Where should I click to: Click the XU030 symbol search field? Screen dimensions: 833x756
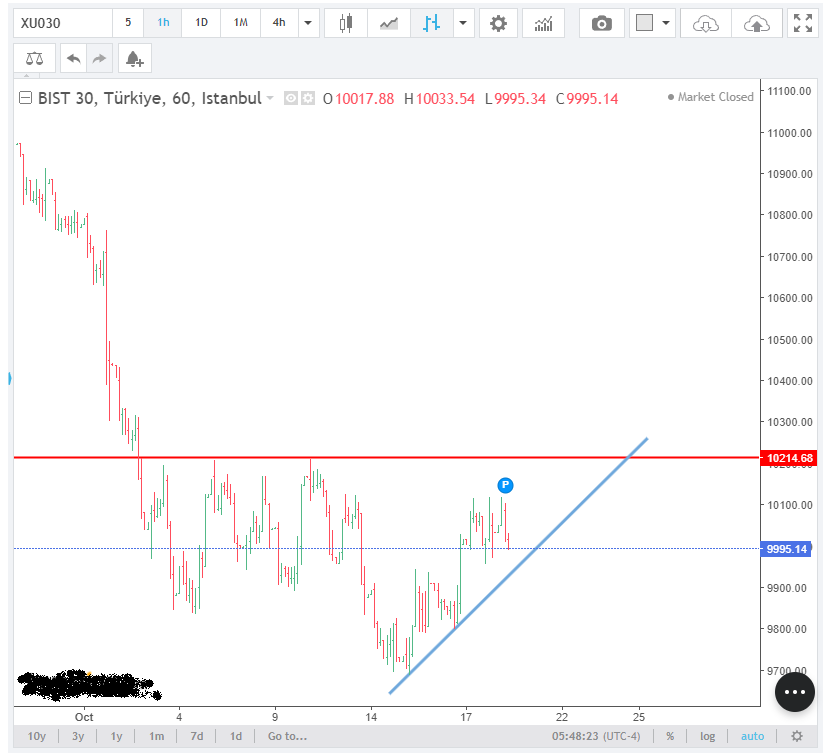click(x=60, y=22)
